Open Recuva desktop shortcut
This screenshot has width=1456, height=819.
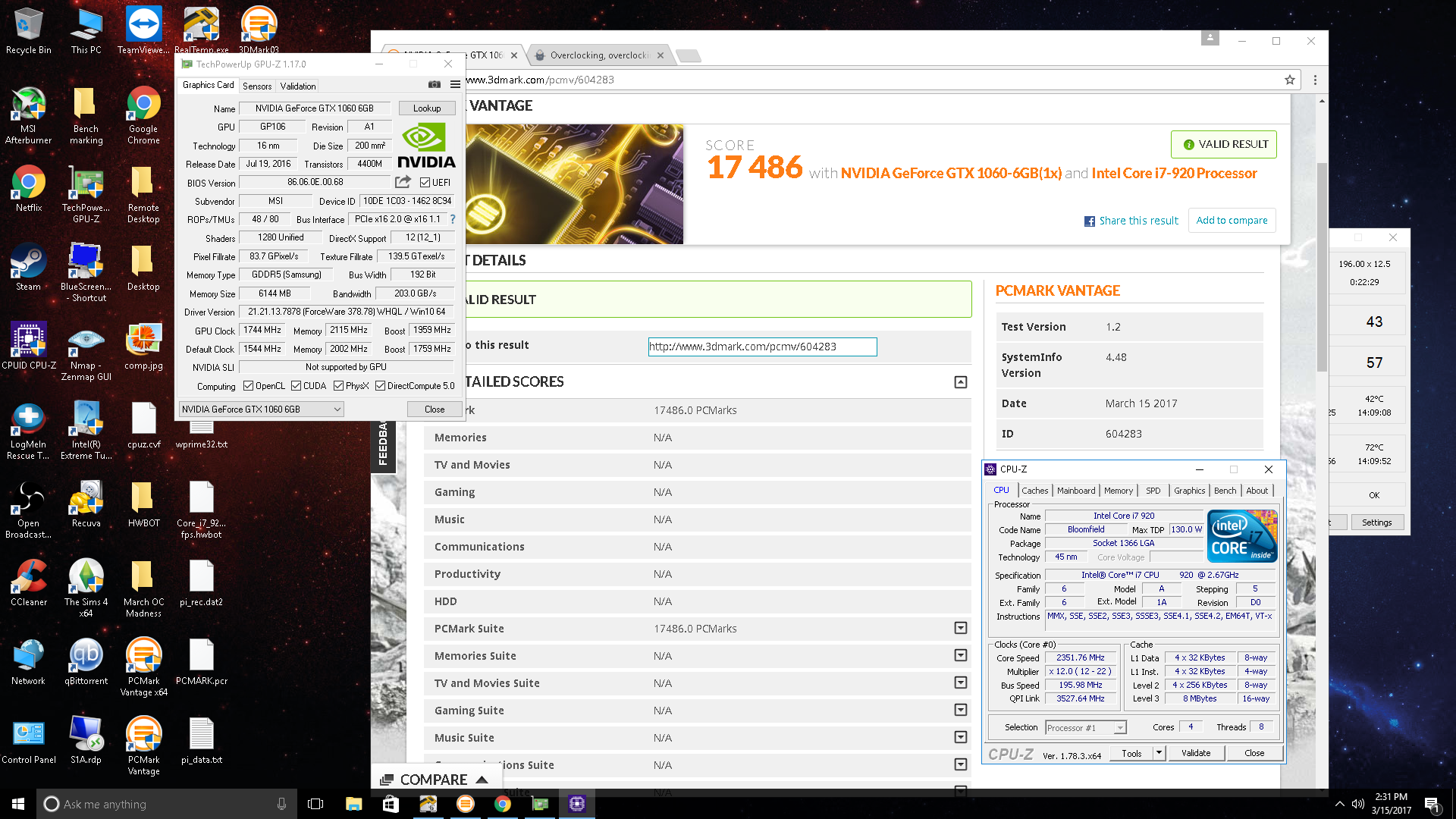click(86, 504)
